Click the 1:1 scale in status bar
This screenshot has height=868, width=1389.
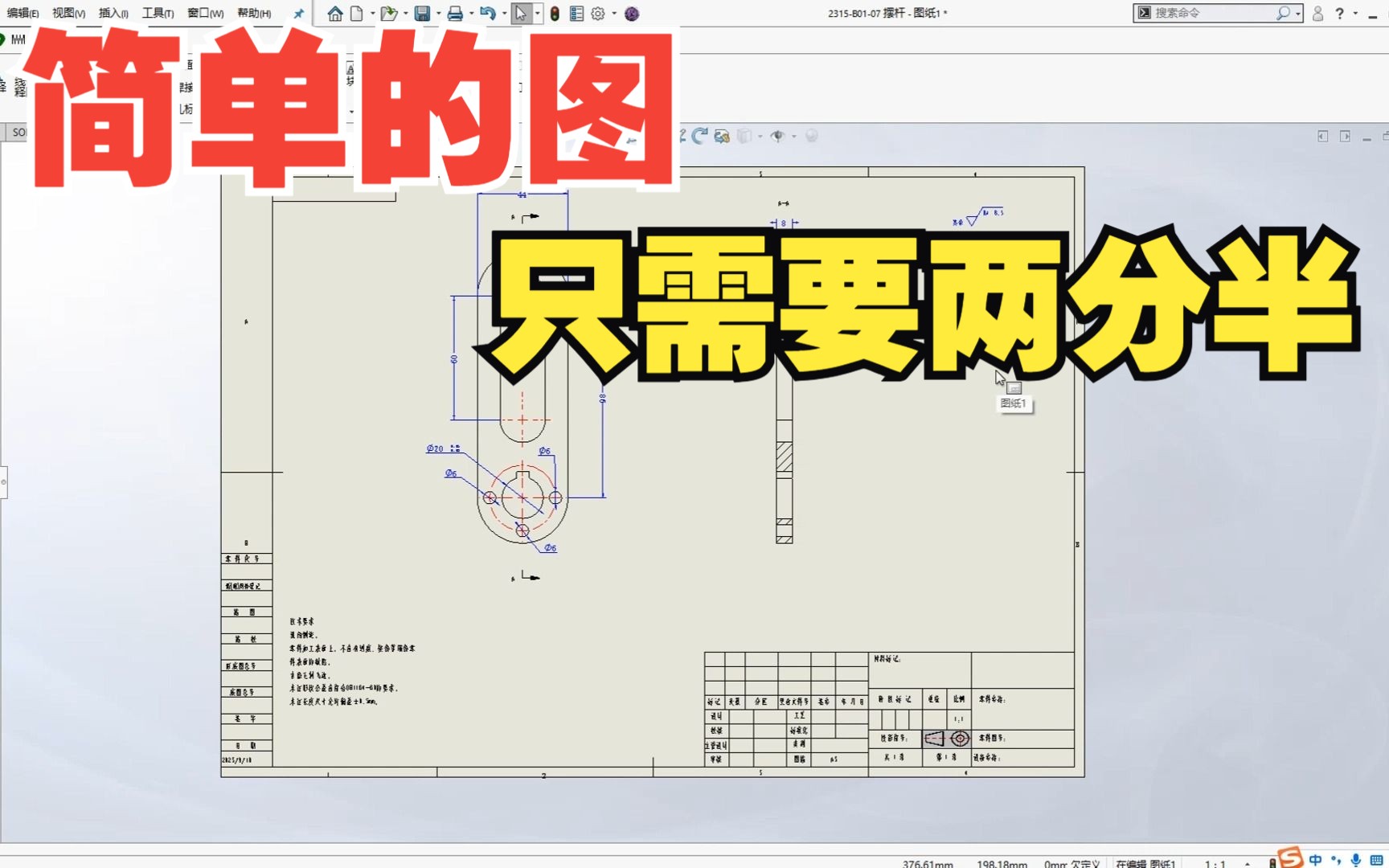tap(1215, 863)
